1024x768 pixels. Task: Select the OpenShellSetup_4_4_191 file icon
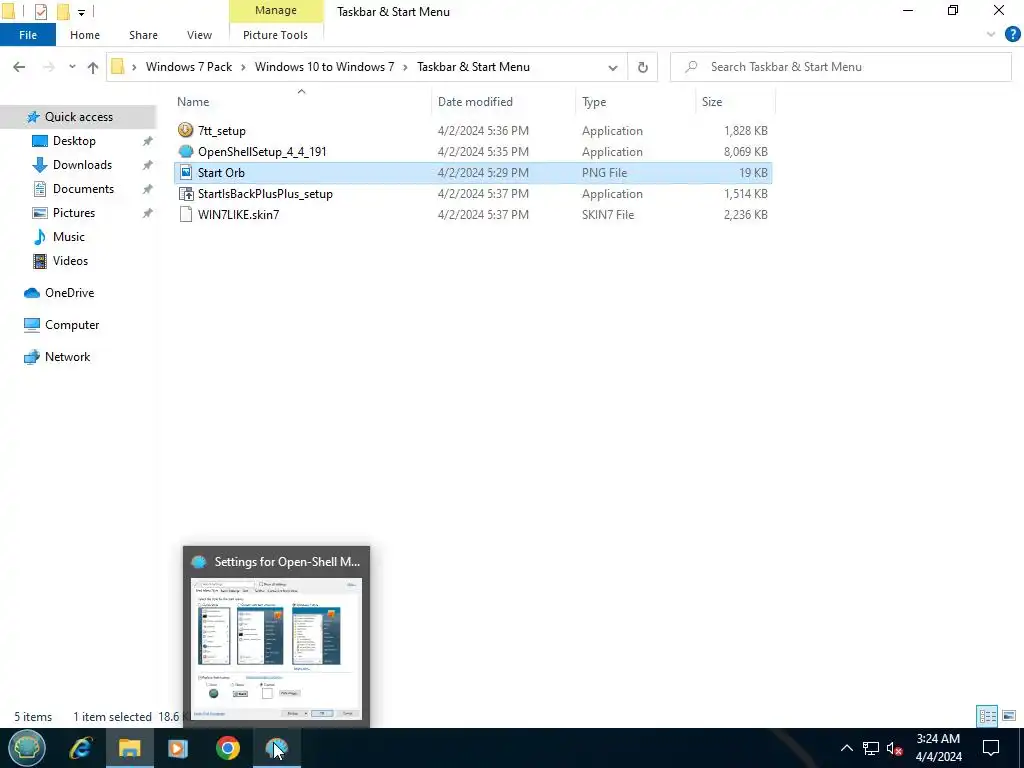pyautogui.click(x=185, y=151)
